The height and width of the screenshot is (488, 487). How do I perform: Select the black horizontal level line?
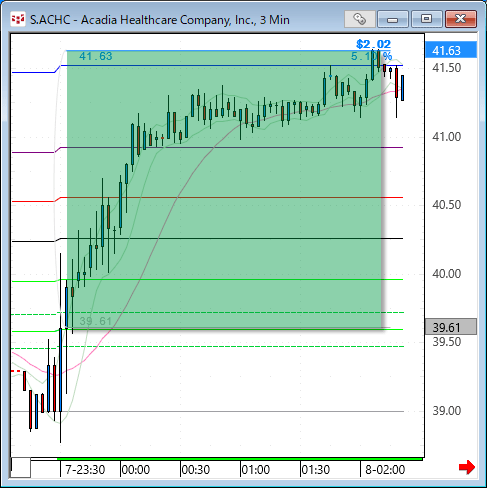pos(207,239)
